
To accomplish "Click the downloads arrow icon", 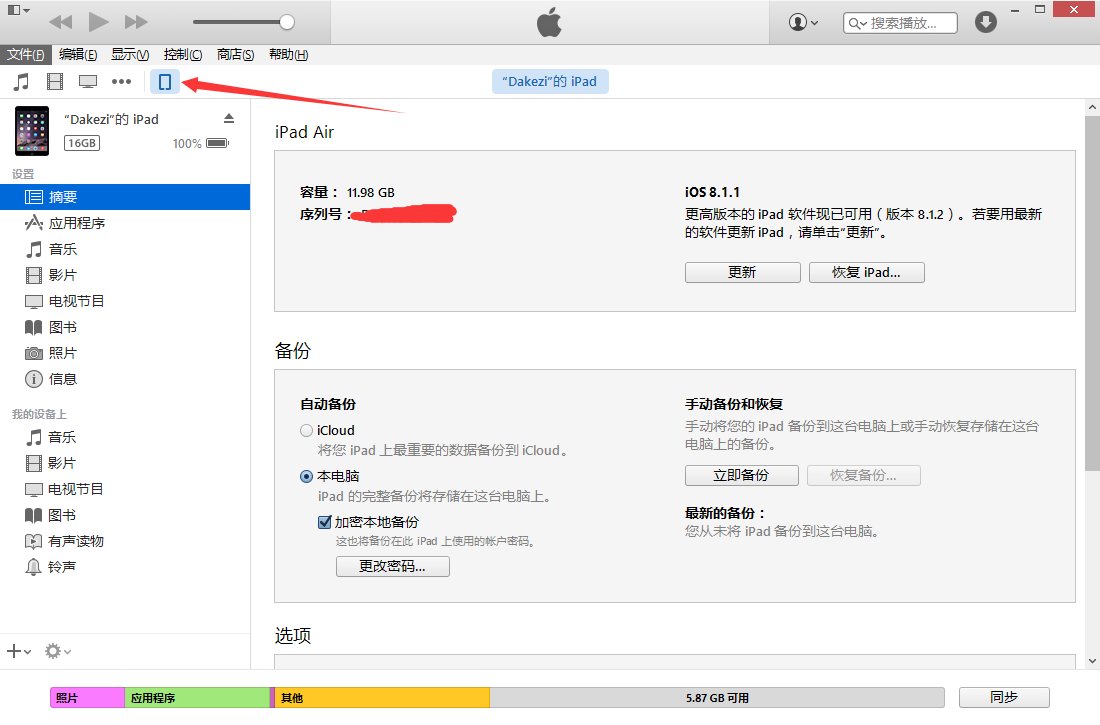I will [x=986, y=22].
